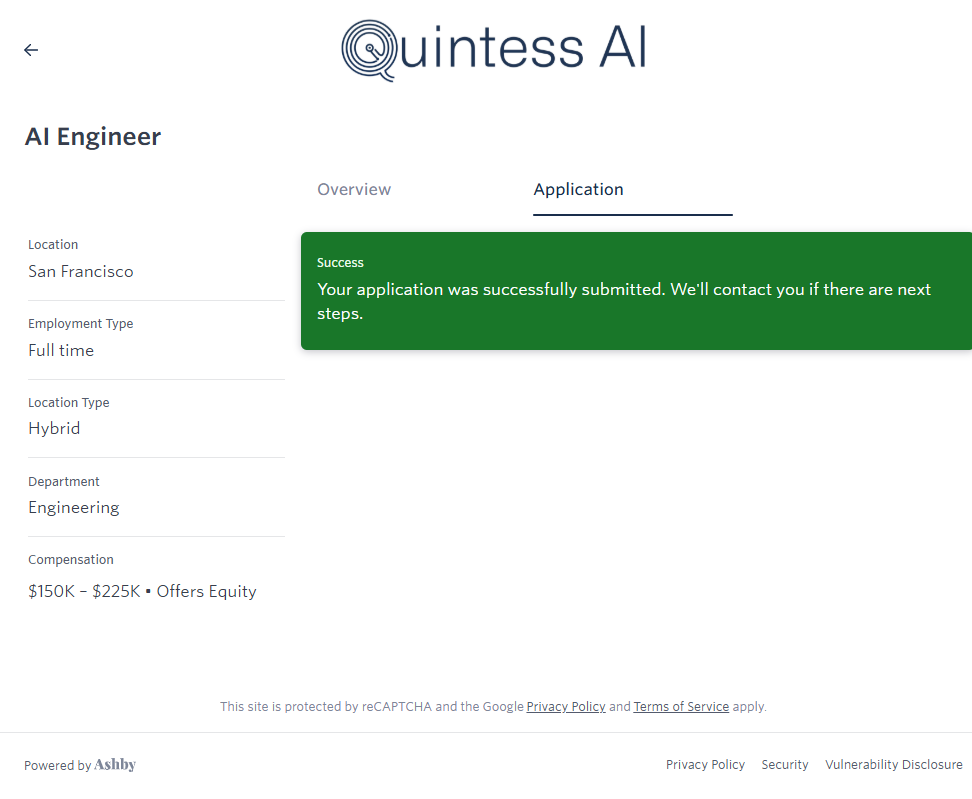Viewport: 972px width, 799px height.
Task: Open the reCAPTCHA Google Privacy Policy link
Action: (x=566, y=707)
